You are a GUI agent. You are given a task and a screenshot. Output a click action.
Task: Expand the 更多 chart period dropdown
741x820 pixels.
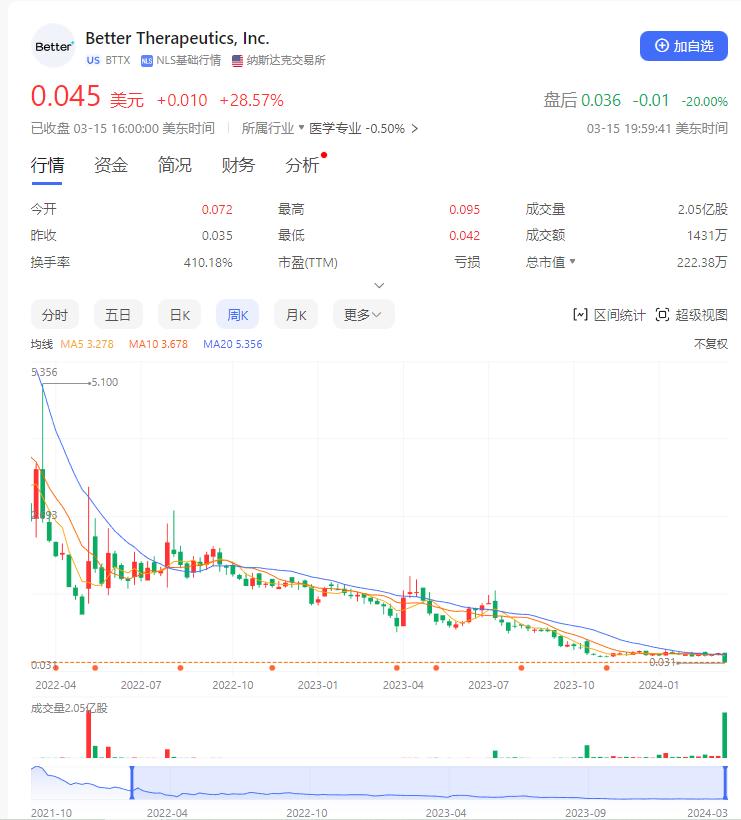tap(363, 315)
